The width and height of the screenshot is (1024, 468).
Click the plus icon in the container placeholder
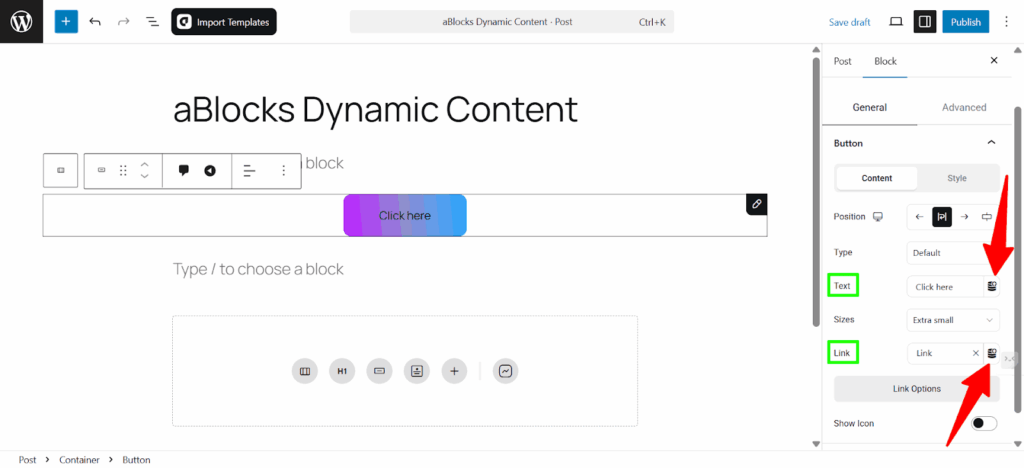tap(455, 371)
